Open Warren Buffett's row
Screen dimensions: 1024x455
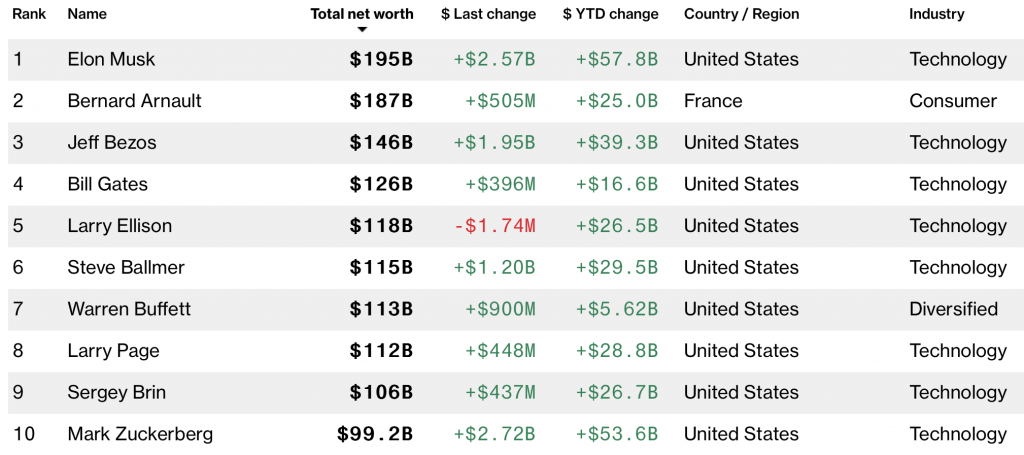coord(129,309)
